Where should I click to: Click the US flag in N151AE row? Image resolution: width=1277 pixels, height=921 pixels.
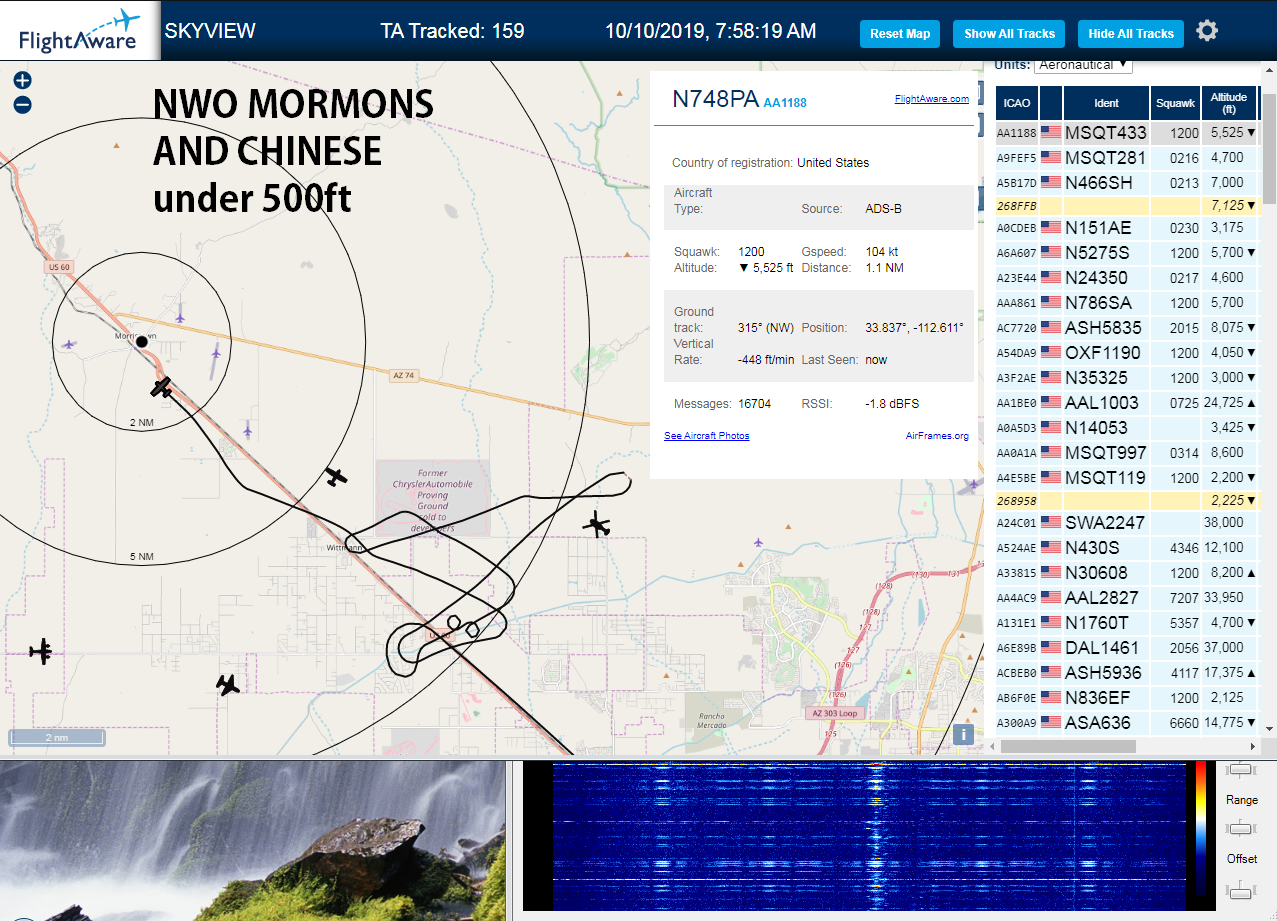pos(1051,227)
